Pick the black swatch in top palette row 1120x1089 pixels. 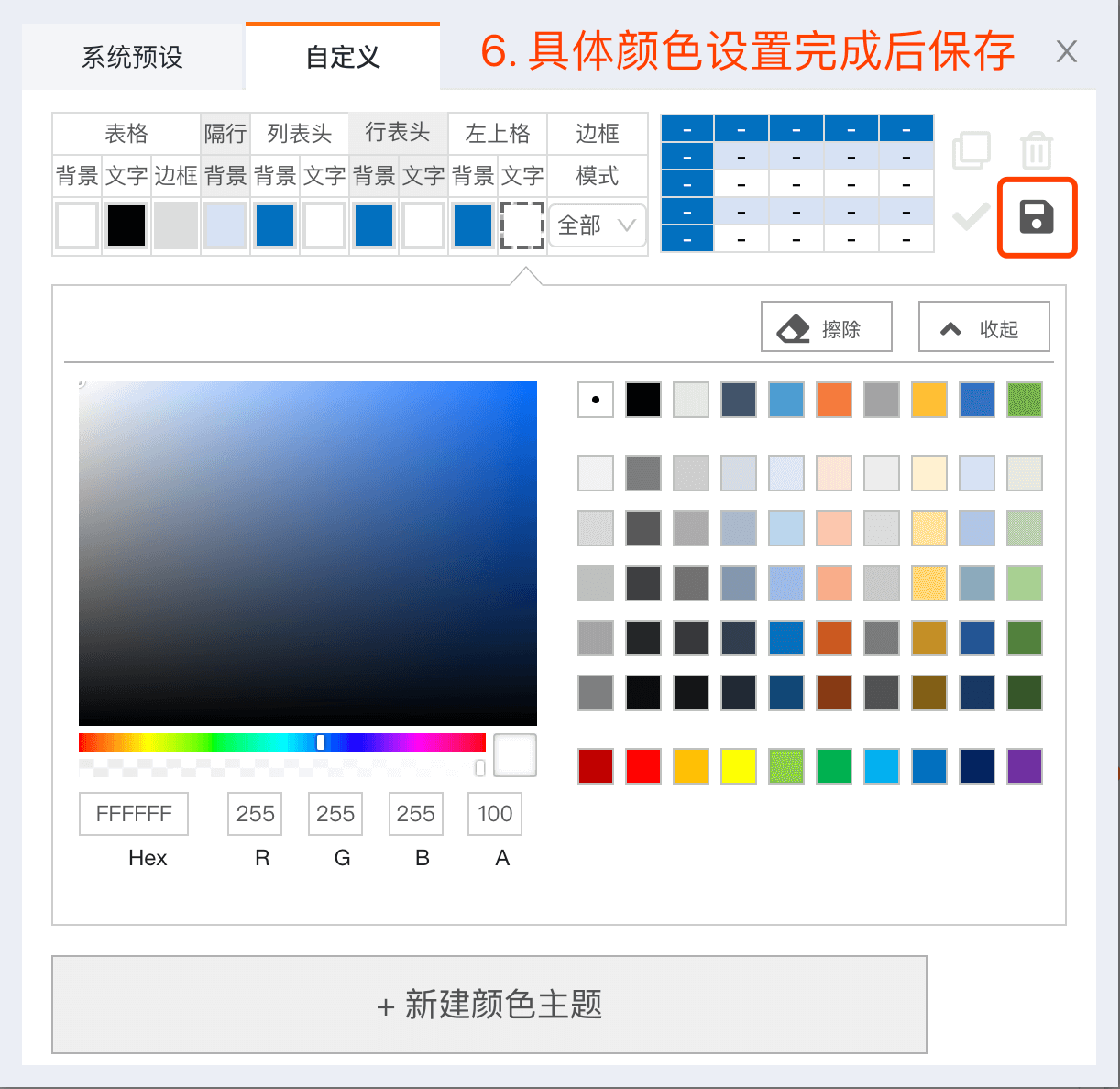pos(643,400)
